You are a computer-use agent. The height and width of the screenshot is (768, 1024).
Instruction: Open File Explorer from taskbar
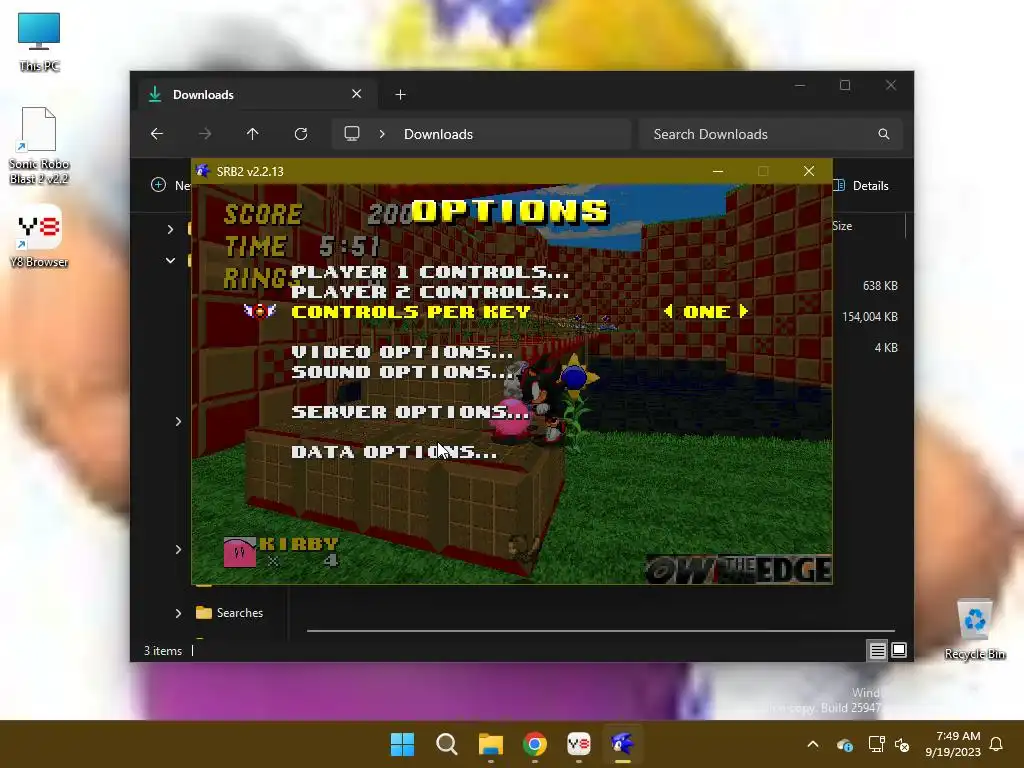click(490, 744)
